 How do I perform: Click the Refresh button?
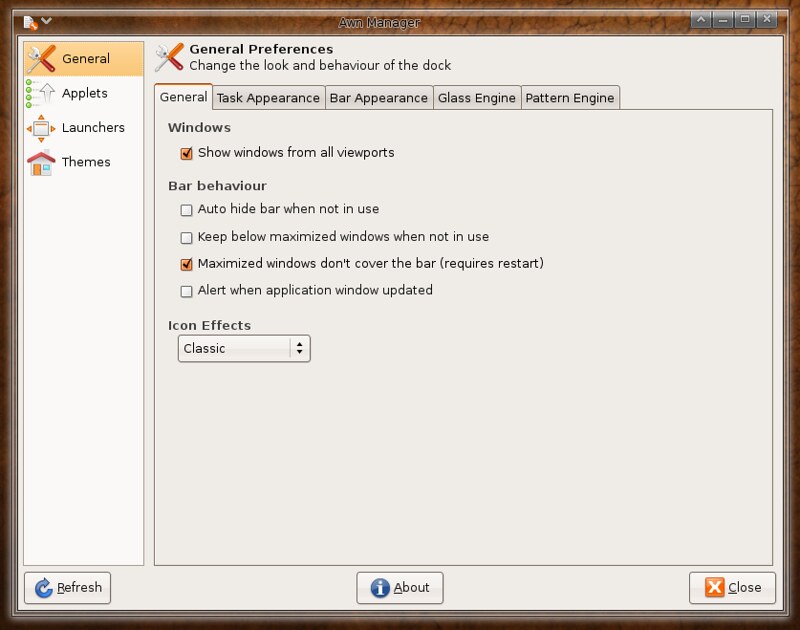pyautogui.click(x=67, y=588)
